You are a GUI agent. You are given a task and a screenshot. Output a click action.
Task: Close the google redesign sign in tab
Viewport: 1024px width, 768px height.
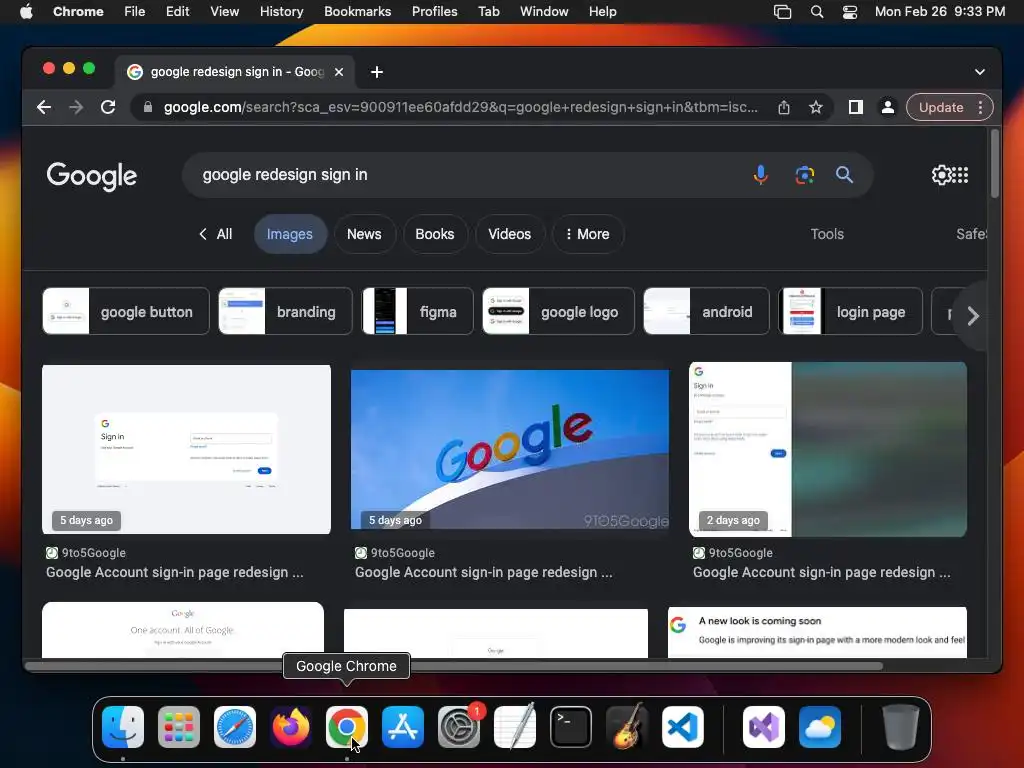[x=339, y=72]
